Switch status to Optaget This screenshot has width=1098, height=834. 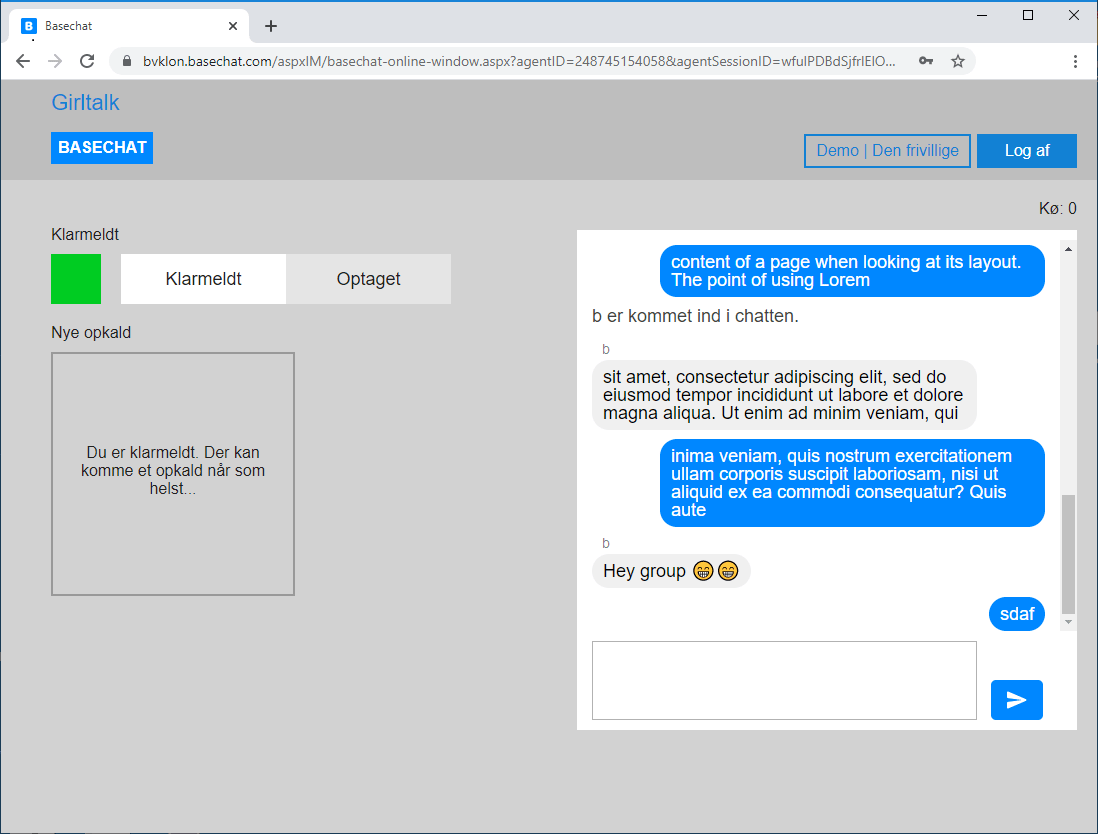(368, 279)
